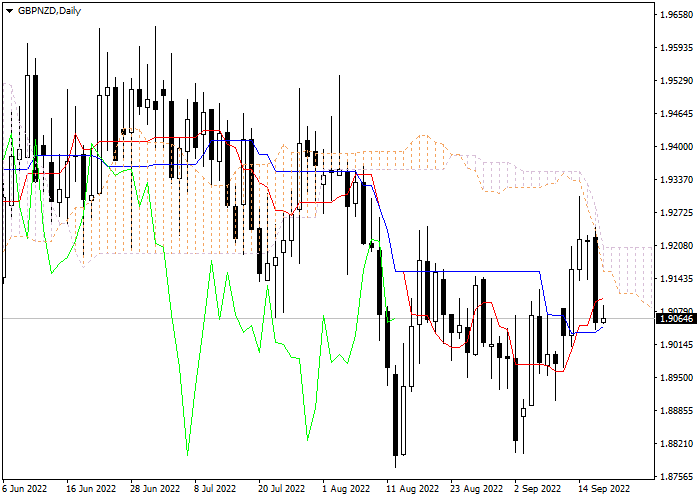Click the 1 Aug 2022 date label
This screenshot has width=700, height=500.
[346, 488]
